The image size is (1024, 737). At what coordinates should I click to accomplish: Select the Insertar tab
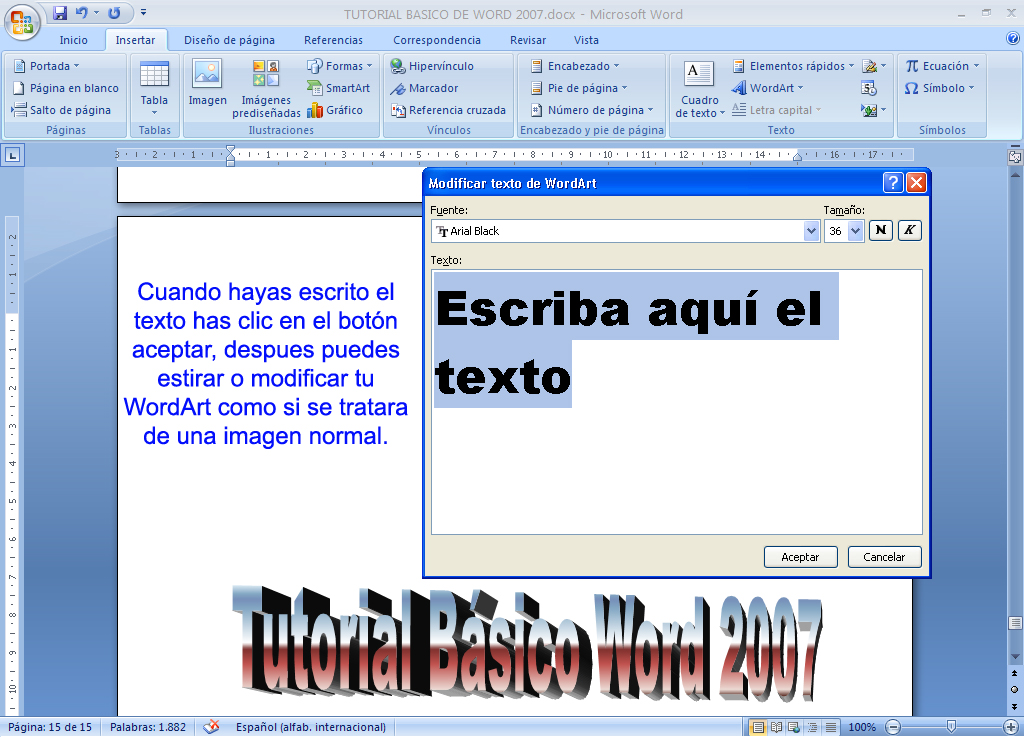pos(135,40)
